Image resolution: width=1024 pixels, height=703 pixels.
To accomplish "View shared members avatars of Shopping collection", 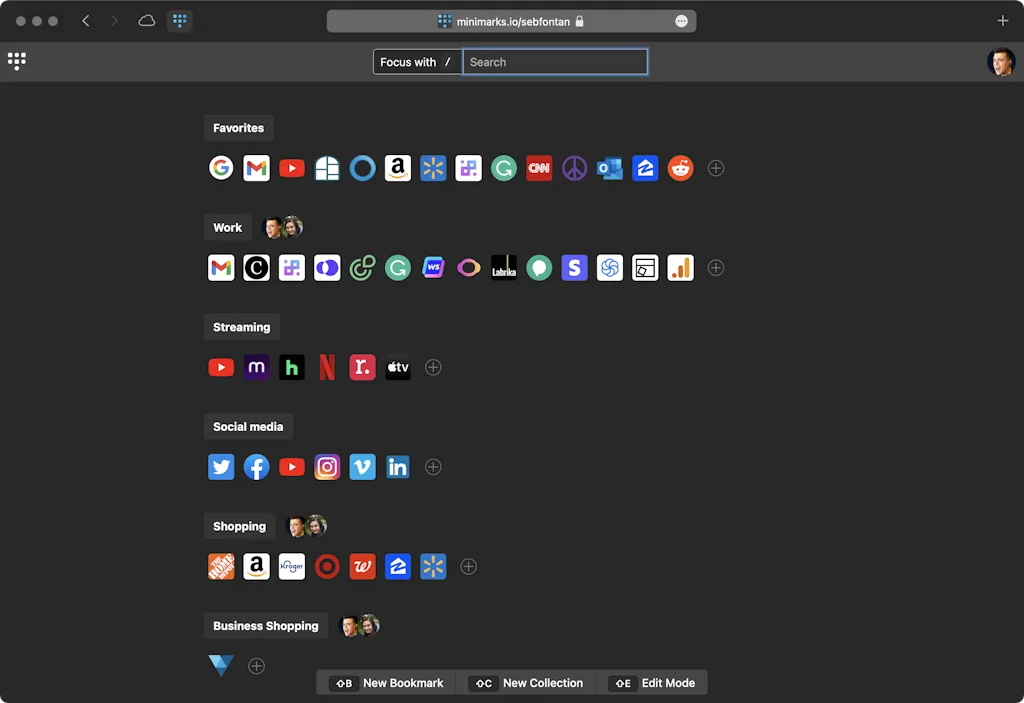I will pyautogui.click(x=306, y=526).
